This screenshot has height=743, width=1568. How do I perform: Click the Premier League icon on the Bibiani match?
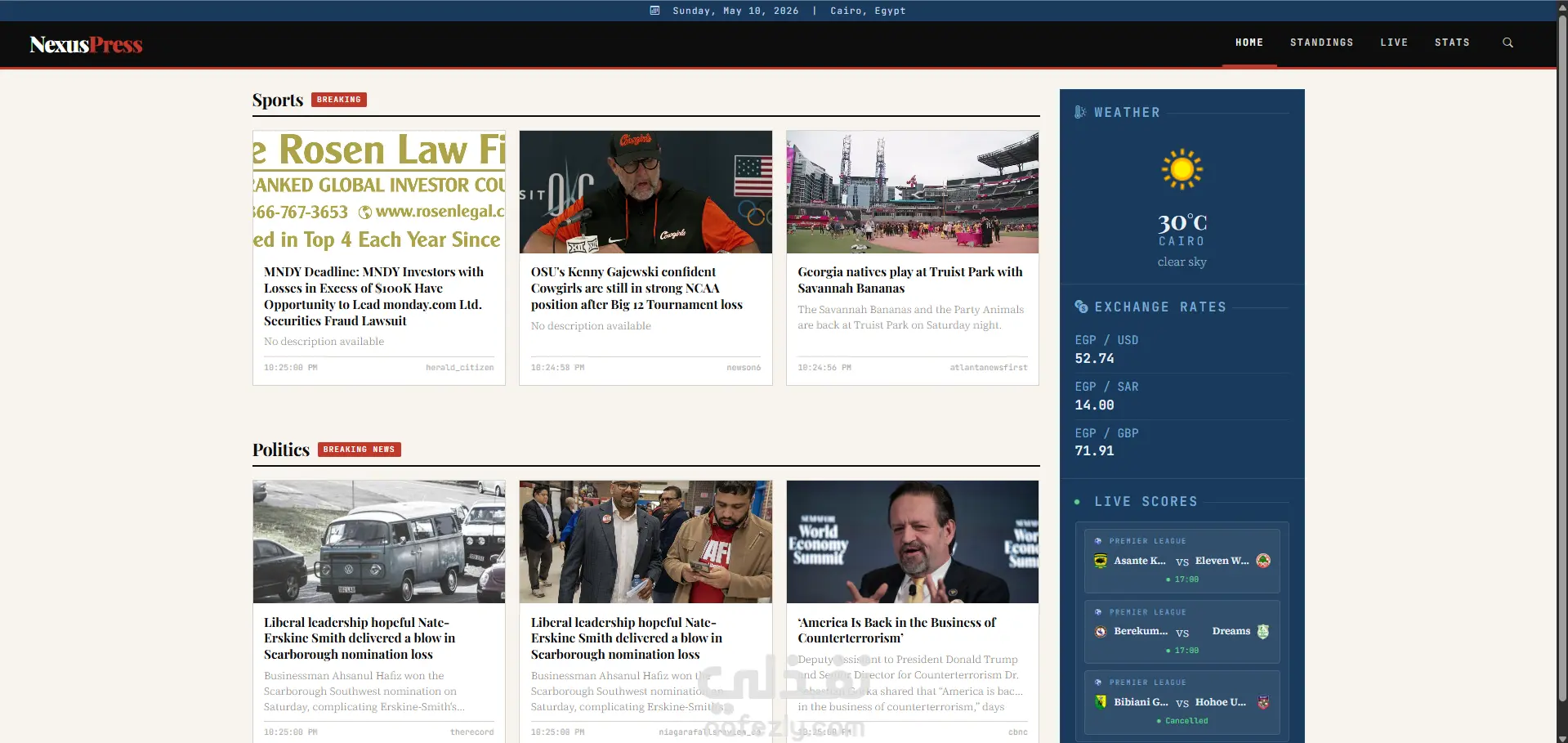(1098, 683)
